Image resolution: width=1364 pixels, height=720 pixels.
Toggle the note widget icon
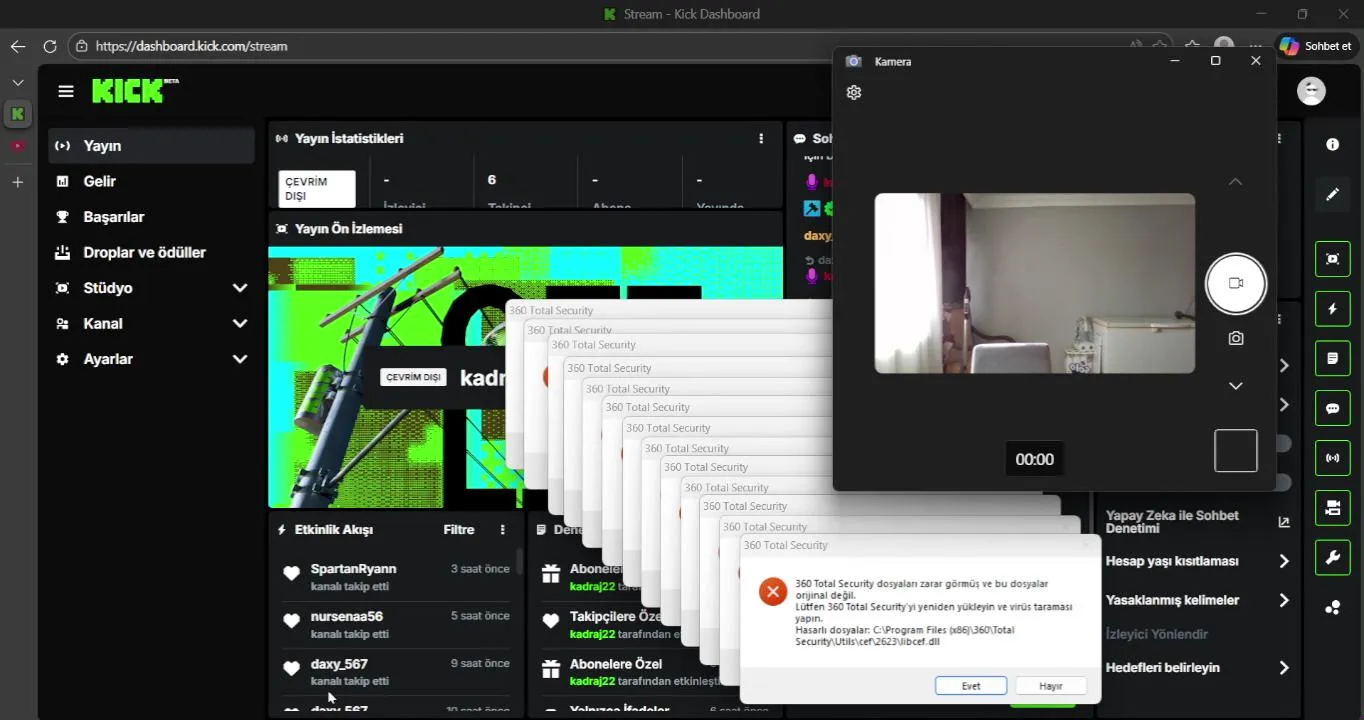1332,358
